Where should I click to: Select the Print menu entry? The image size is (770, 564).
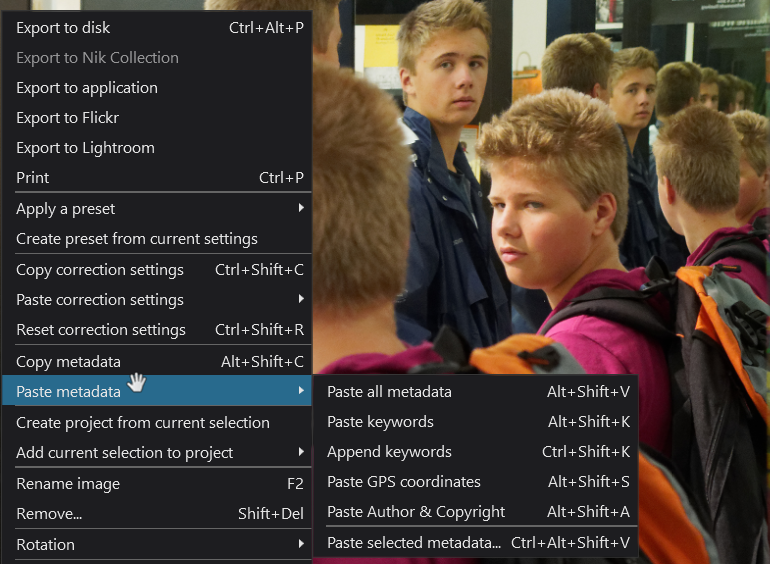(x=157, y=178)
